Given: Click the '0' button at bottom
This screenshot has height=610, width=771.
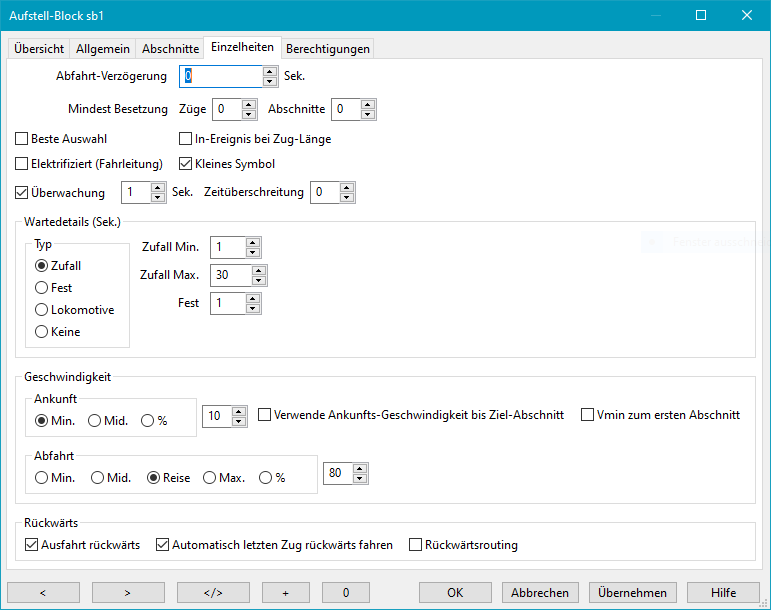Looking at the screenshot, I should (x=345, y=592).
